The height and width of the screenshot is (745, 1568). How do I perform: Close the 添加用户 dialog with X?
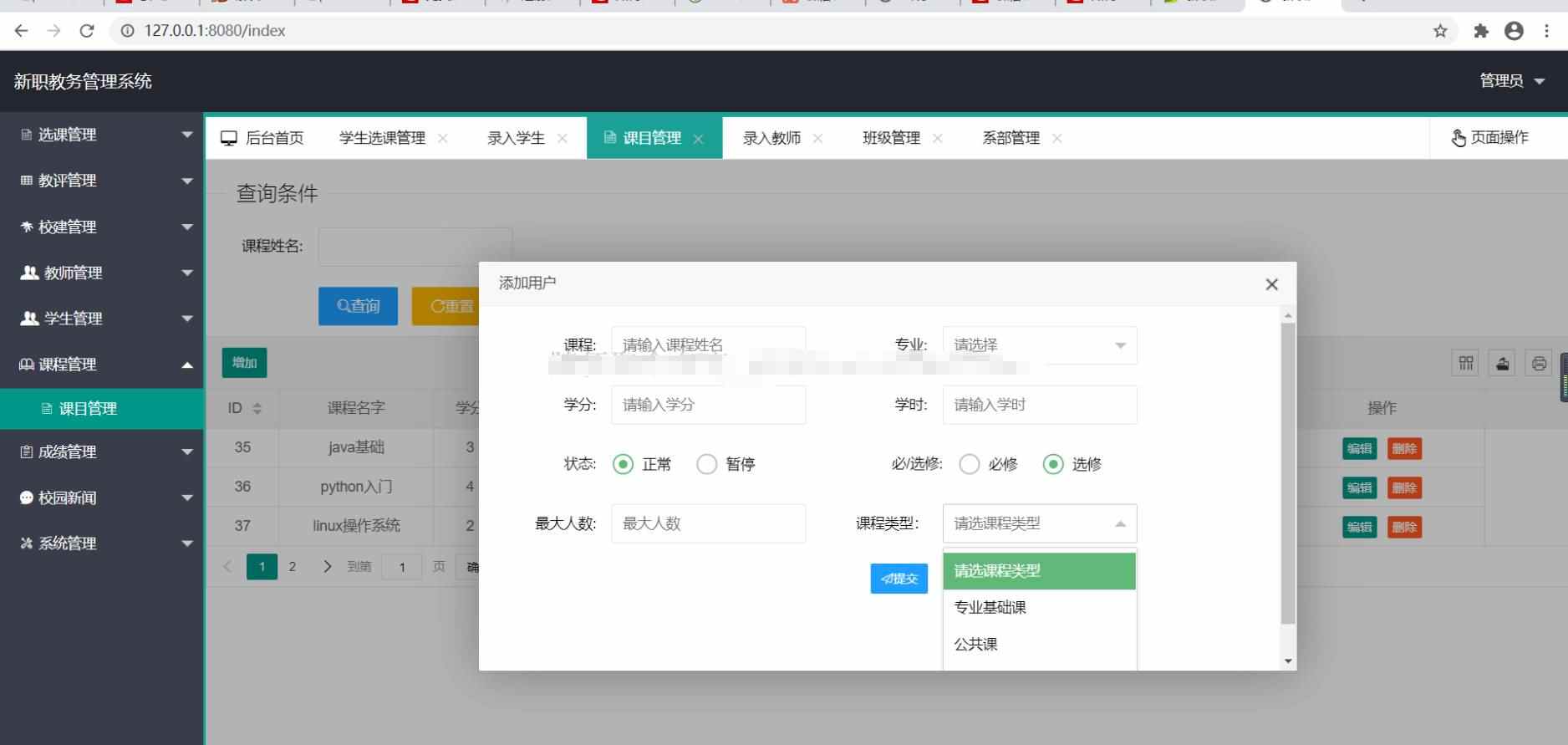(x=1271, y=284)
